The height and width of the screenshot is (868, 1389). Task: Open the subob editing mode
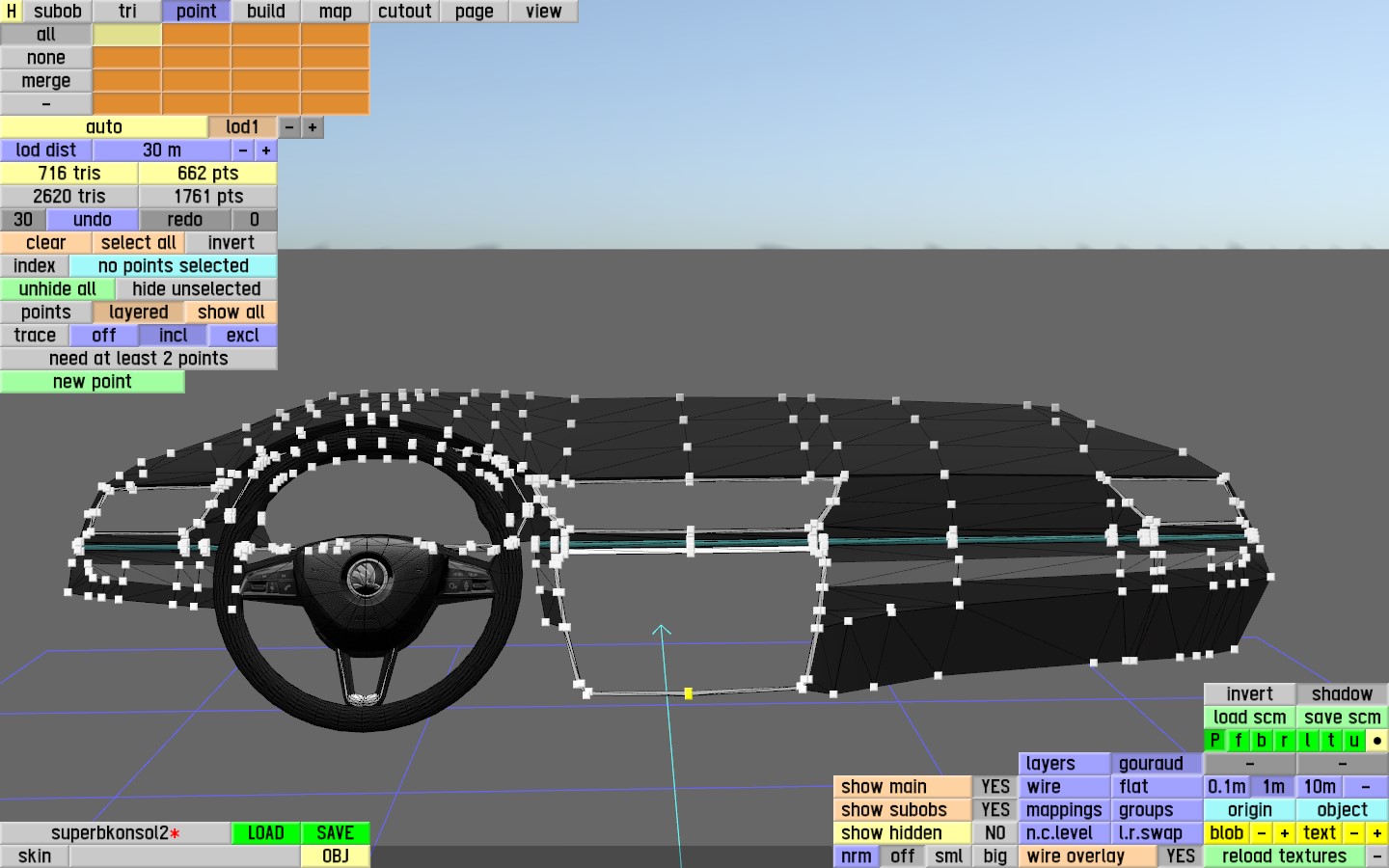(58, 12)
